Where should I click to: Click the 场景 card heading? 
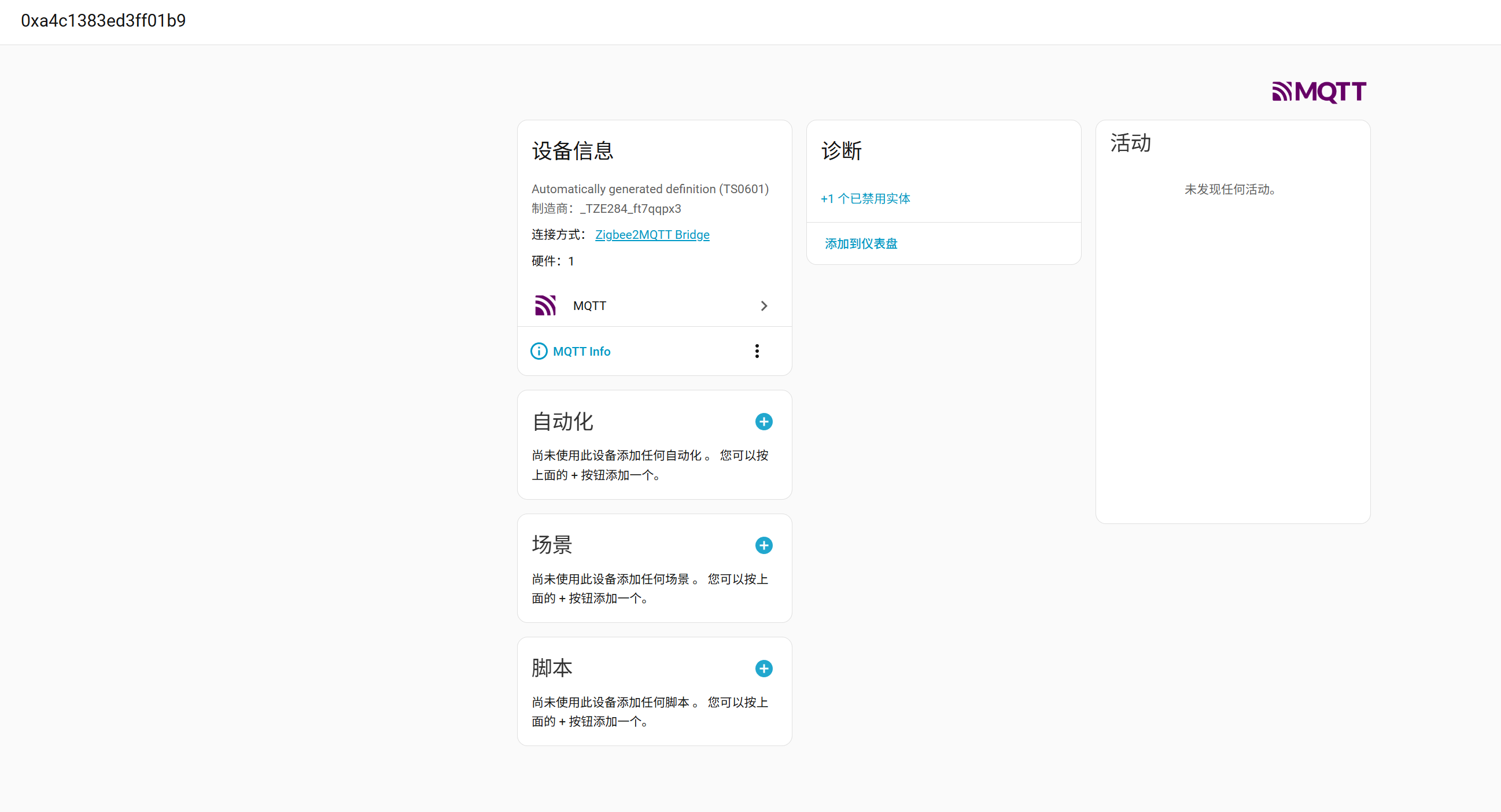552,545
